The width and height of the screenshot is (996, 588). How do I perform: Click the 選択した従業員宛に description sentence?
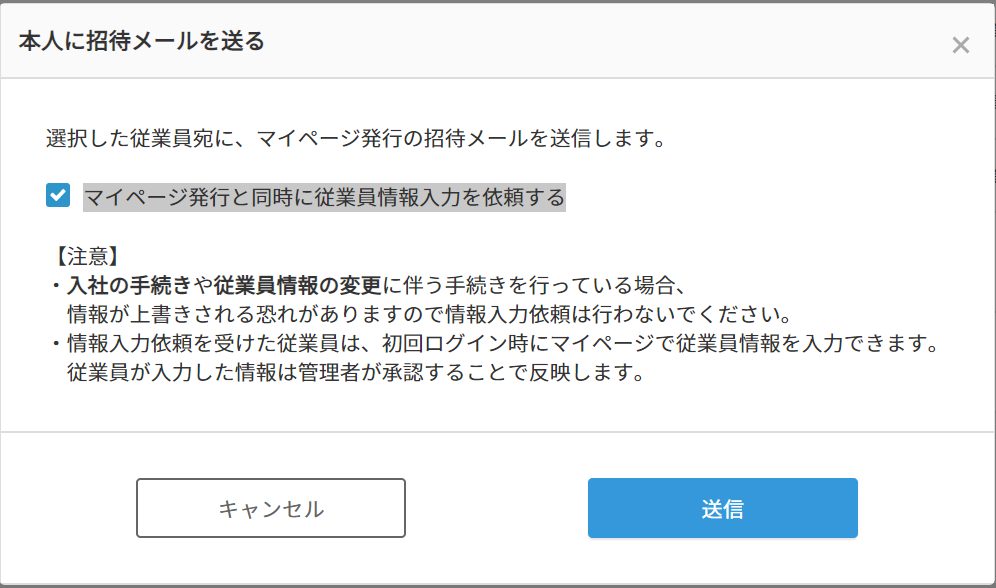pyautogui.click(x=355, y=139)
